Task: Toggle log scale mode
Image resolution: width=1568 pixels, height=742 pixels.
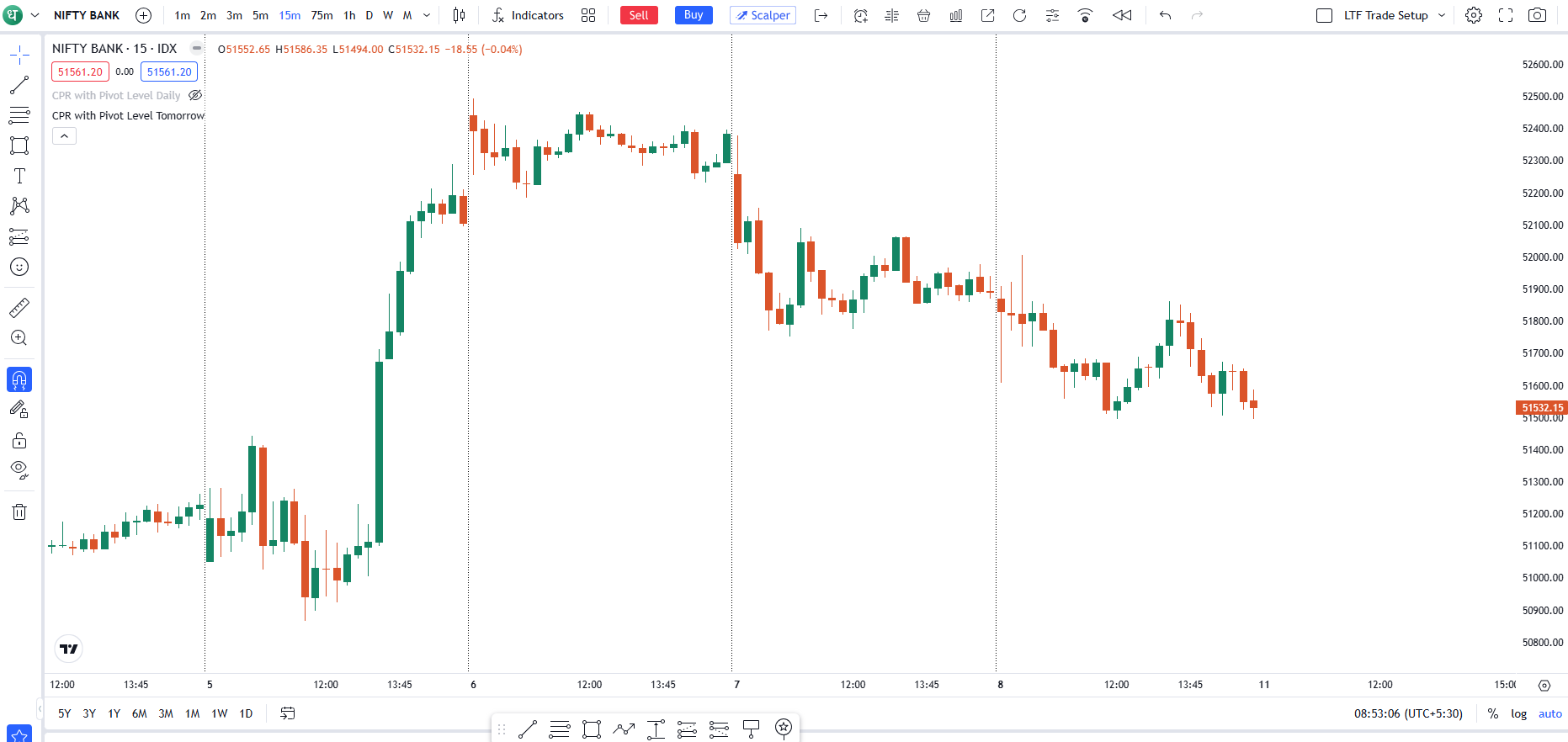Action: point(1518,713)
